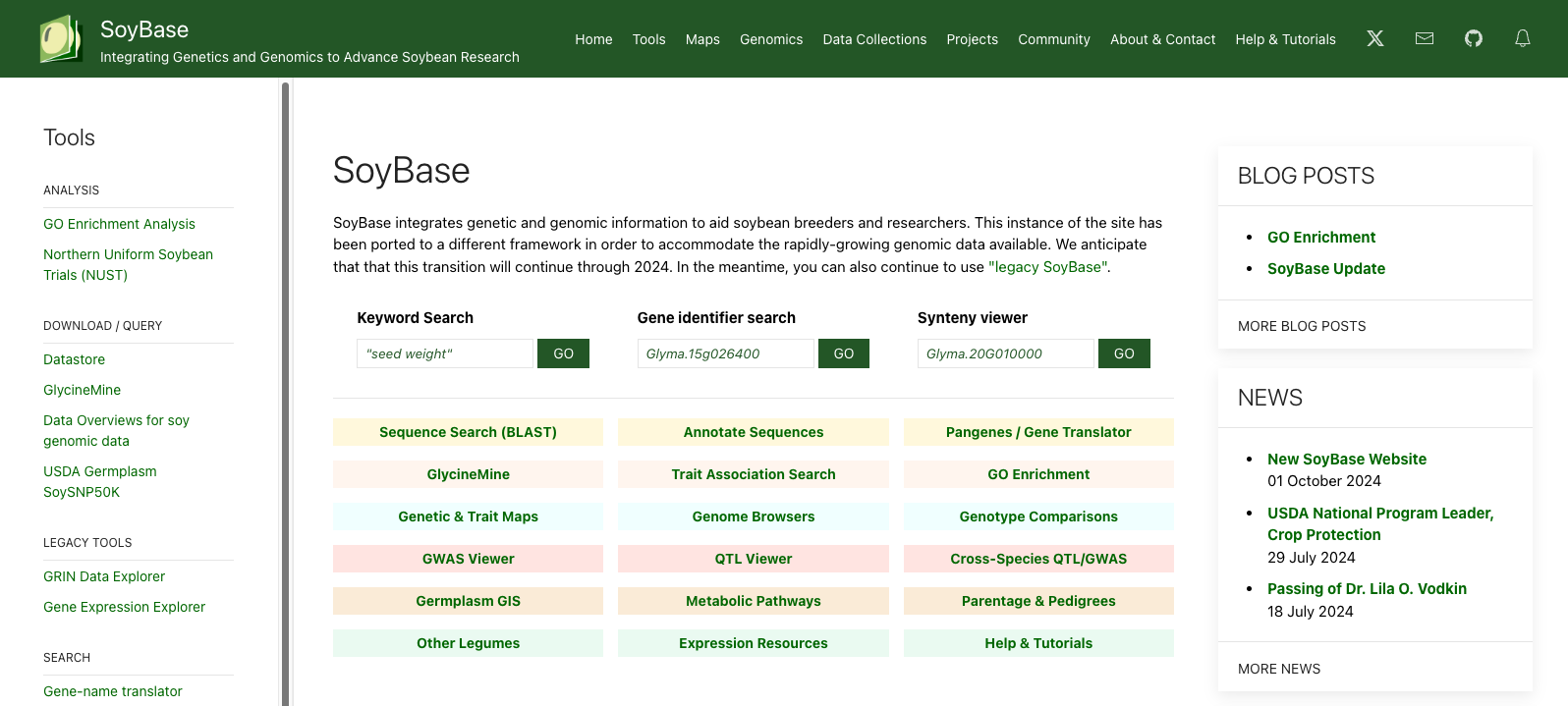
Task: Open GWAS Viewer
Action: tap(468, 559)
